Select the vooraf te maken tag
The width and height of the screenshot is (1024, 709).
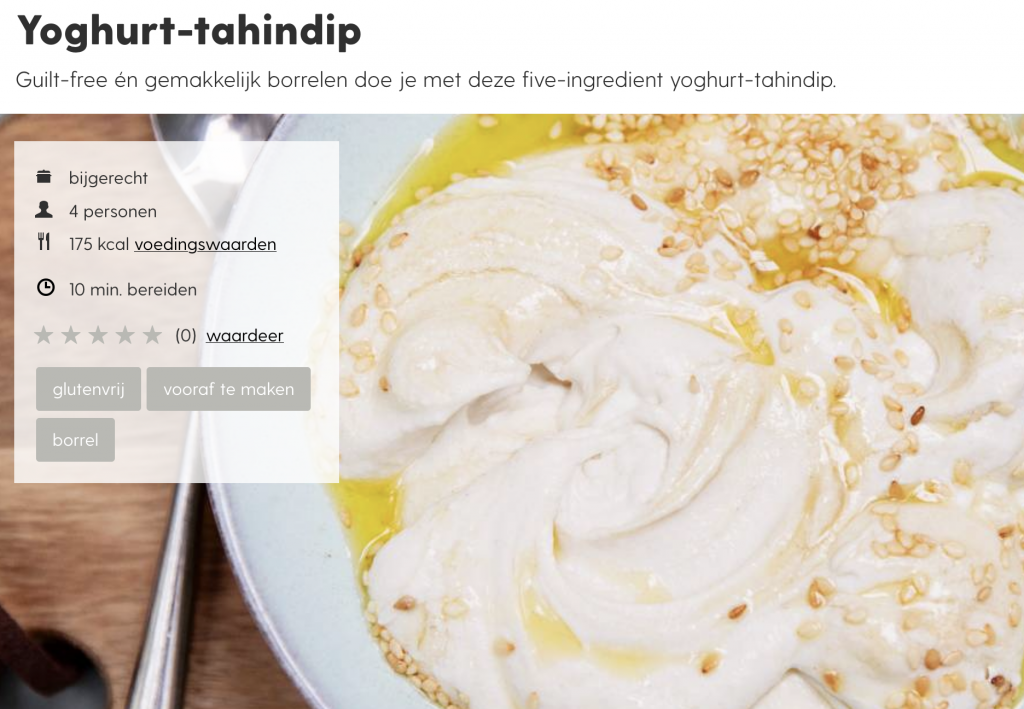[x=229, y=389]
